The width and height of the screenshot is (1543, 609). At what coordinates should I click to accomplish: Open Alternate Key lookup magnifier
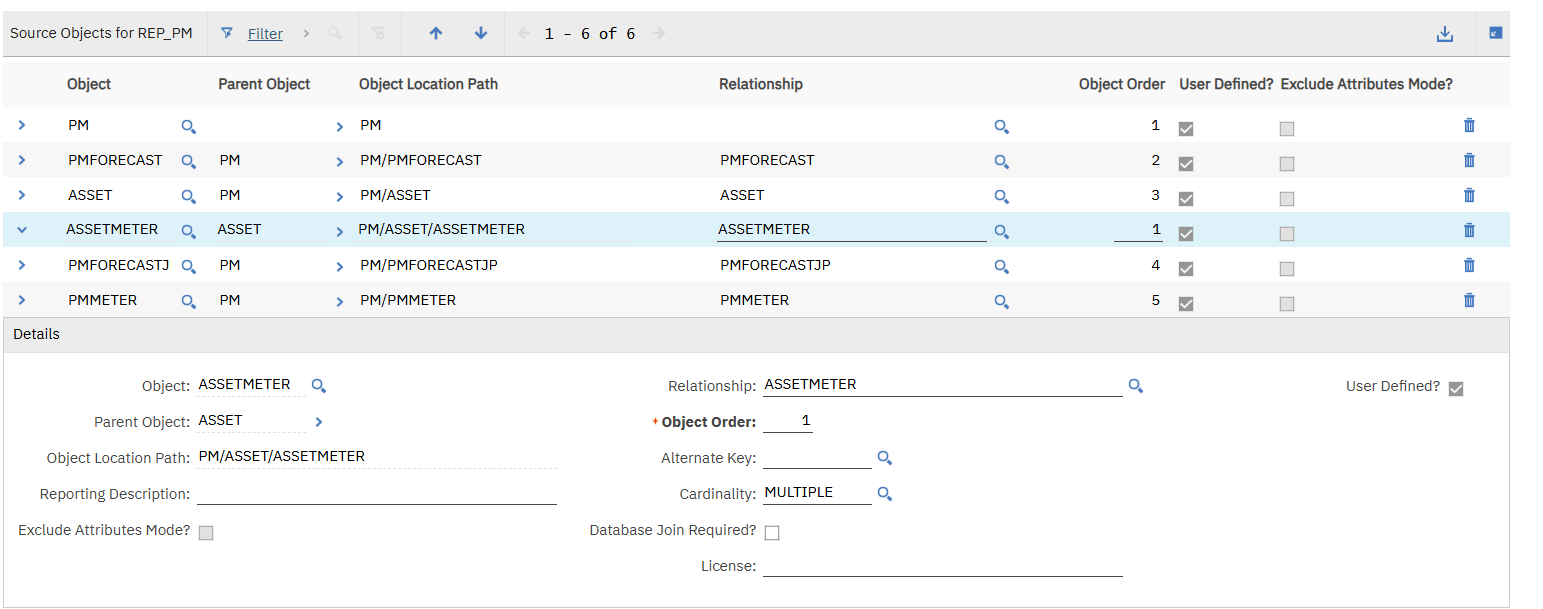coord(885,458)
